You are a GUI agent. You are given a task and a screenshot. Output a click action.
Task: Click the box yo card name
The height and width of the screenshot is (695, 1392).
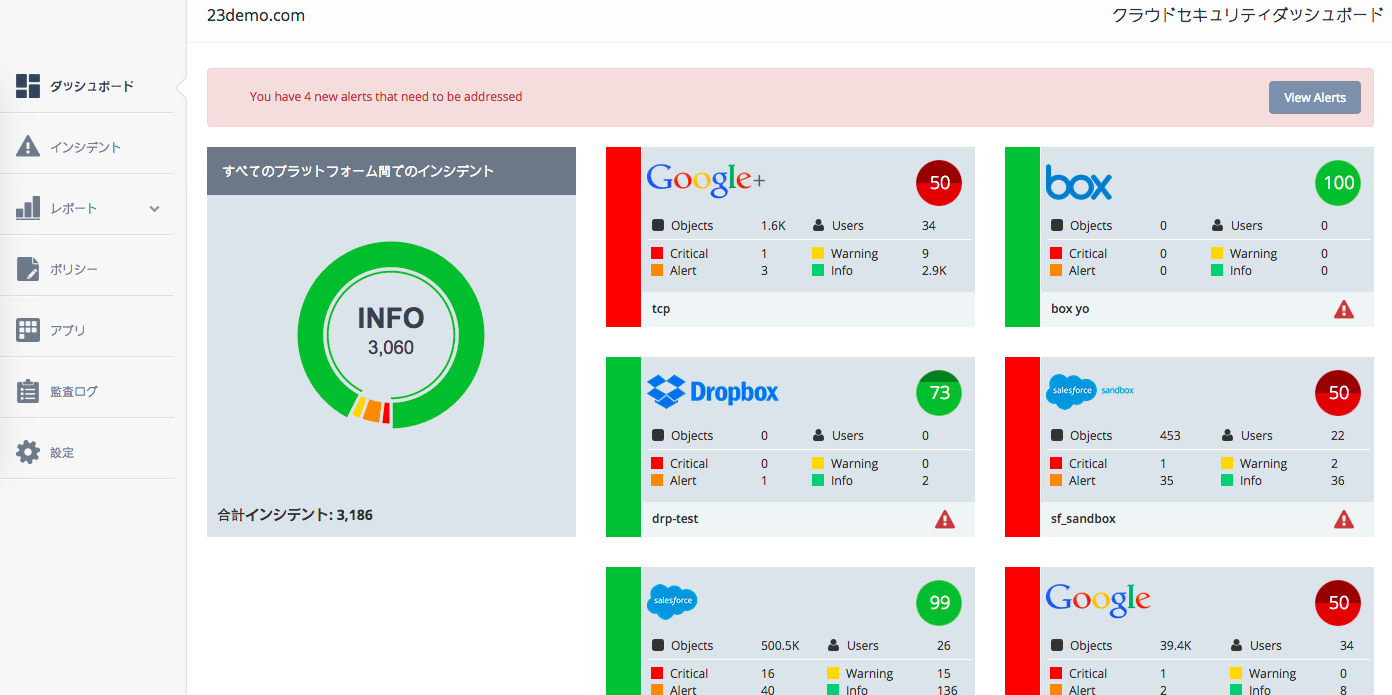pos(1070,309)
